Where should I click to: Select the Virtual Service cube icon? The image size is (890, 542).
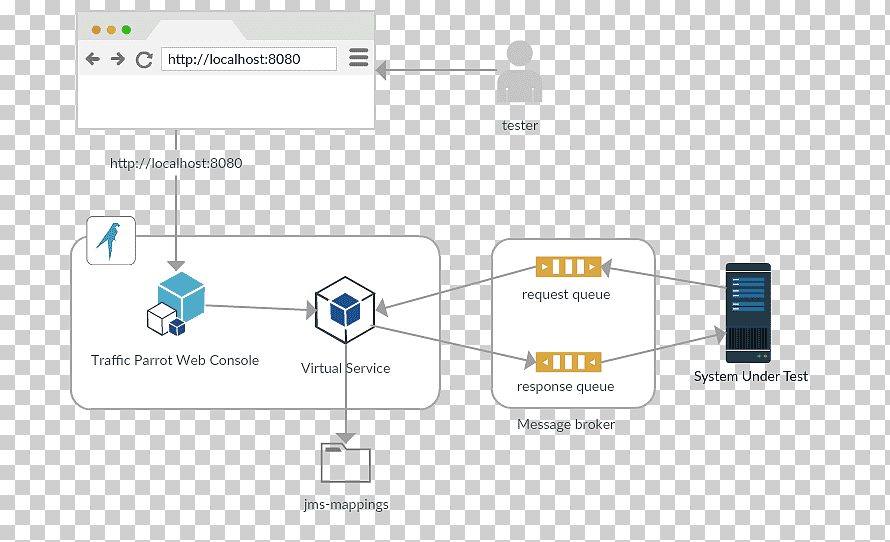345,310
